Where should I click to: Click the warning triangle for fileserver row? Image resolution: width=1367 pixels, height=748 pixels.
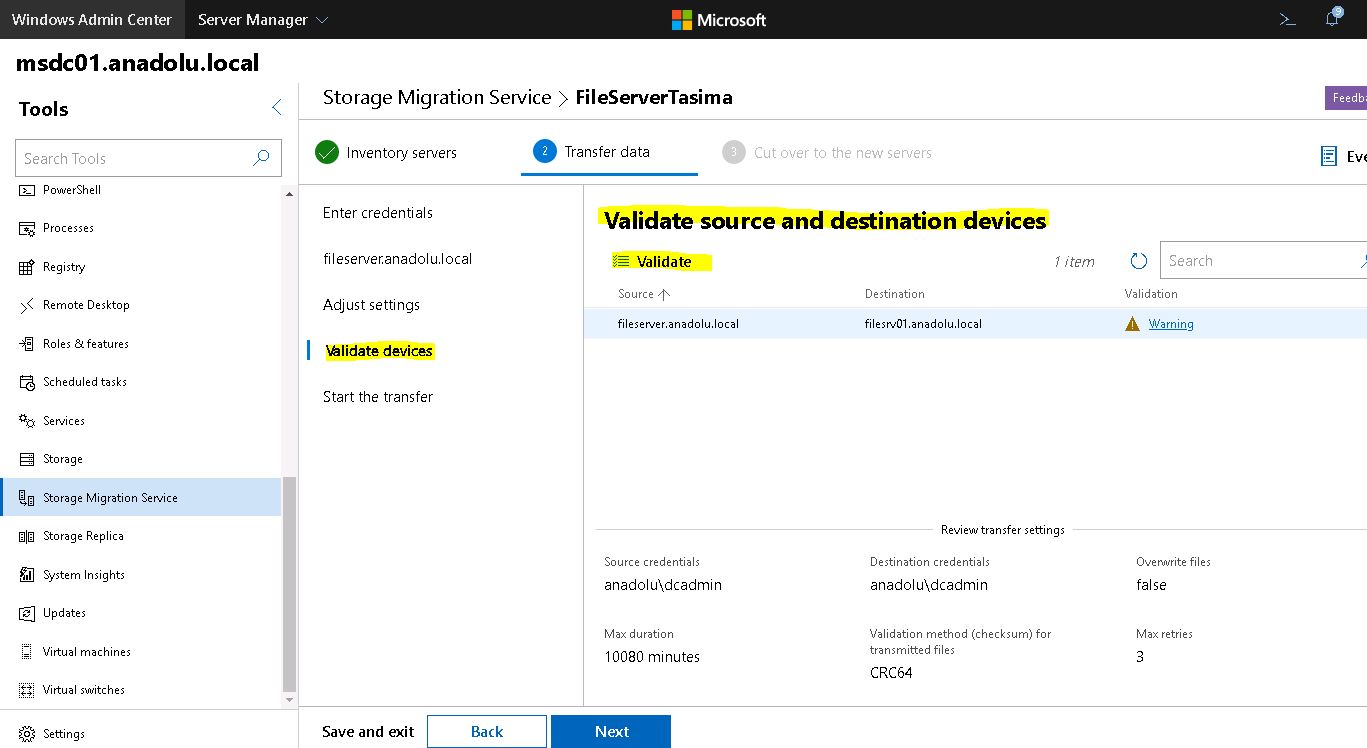(1132, 324)
